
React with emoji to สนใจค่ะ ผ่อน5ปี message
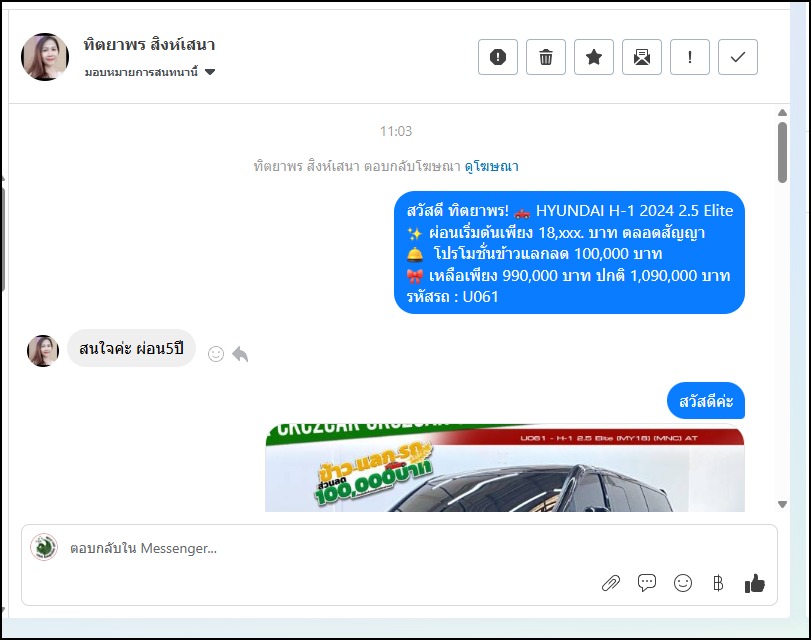tap(216, 354)
